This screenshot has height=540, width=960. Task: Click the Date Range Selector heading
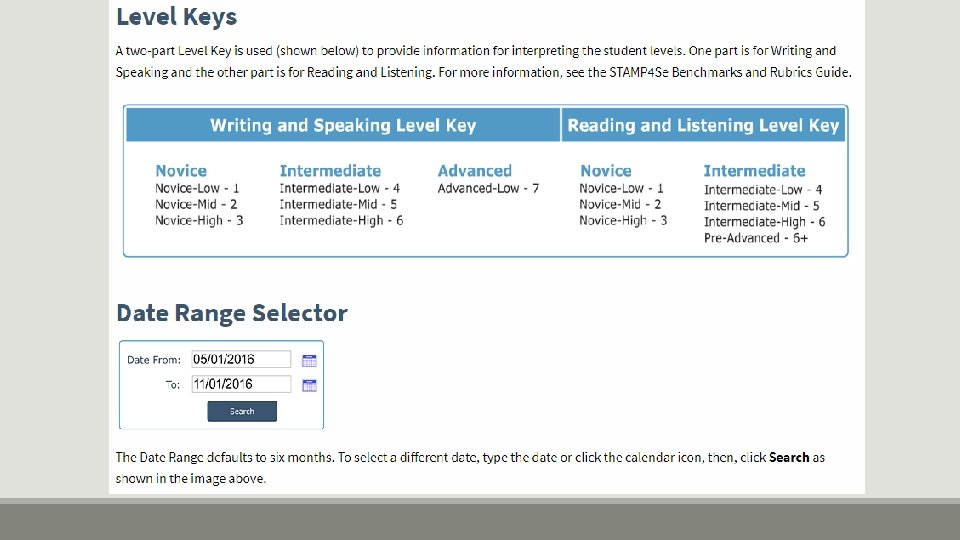click(231, 313)
